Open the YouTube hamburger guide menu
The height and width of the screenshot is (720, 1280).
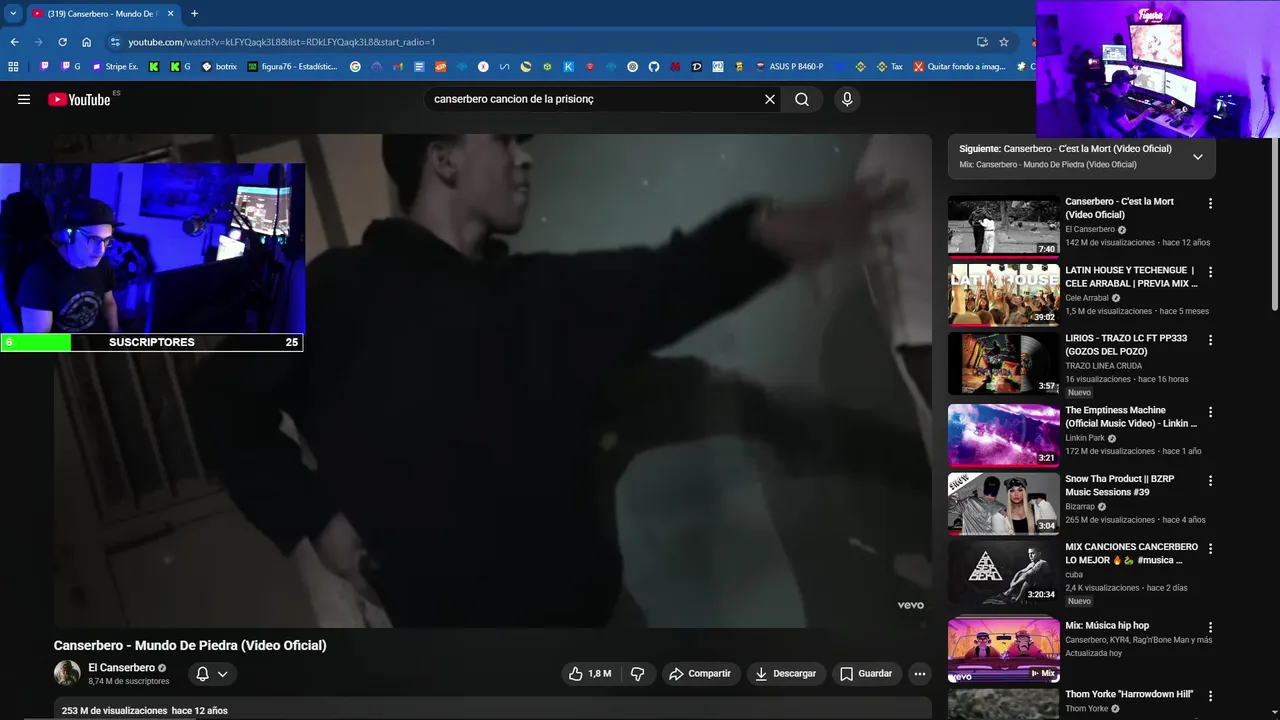[x=24, y=99]
